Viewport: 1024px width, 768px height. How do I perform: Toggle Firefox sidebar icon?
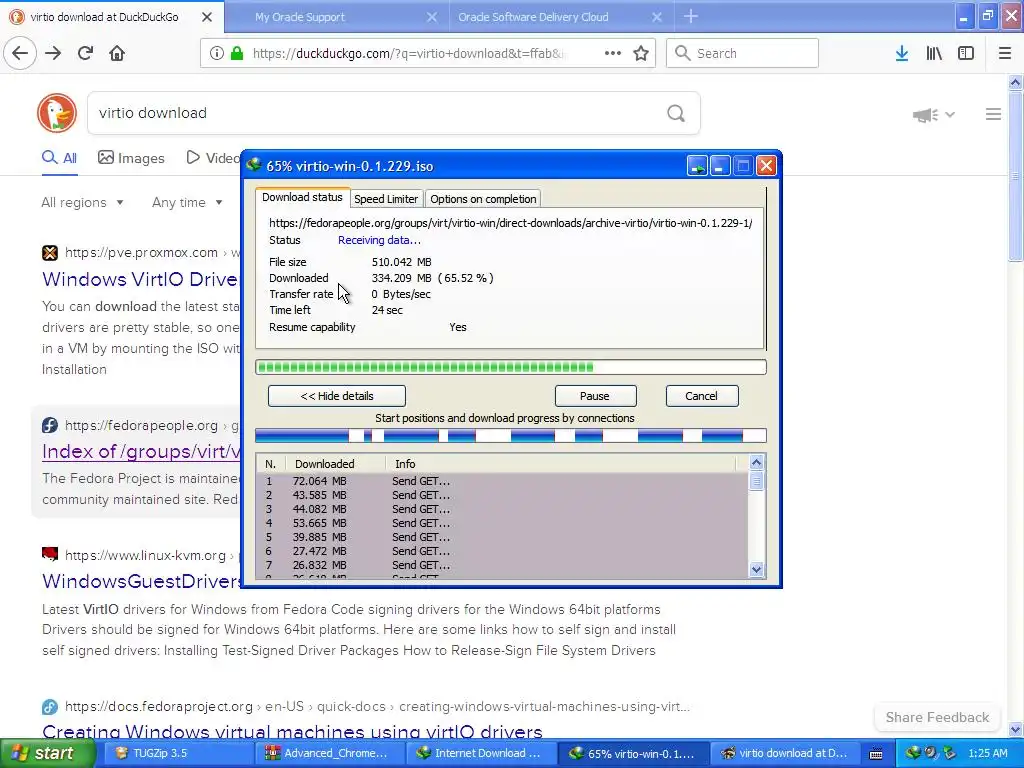pyautogui.click(x=966, y=53)
